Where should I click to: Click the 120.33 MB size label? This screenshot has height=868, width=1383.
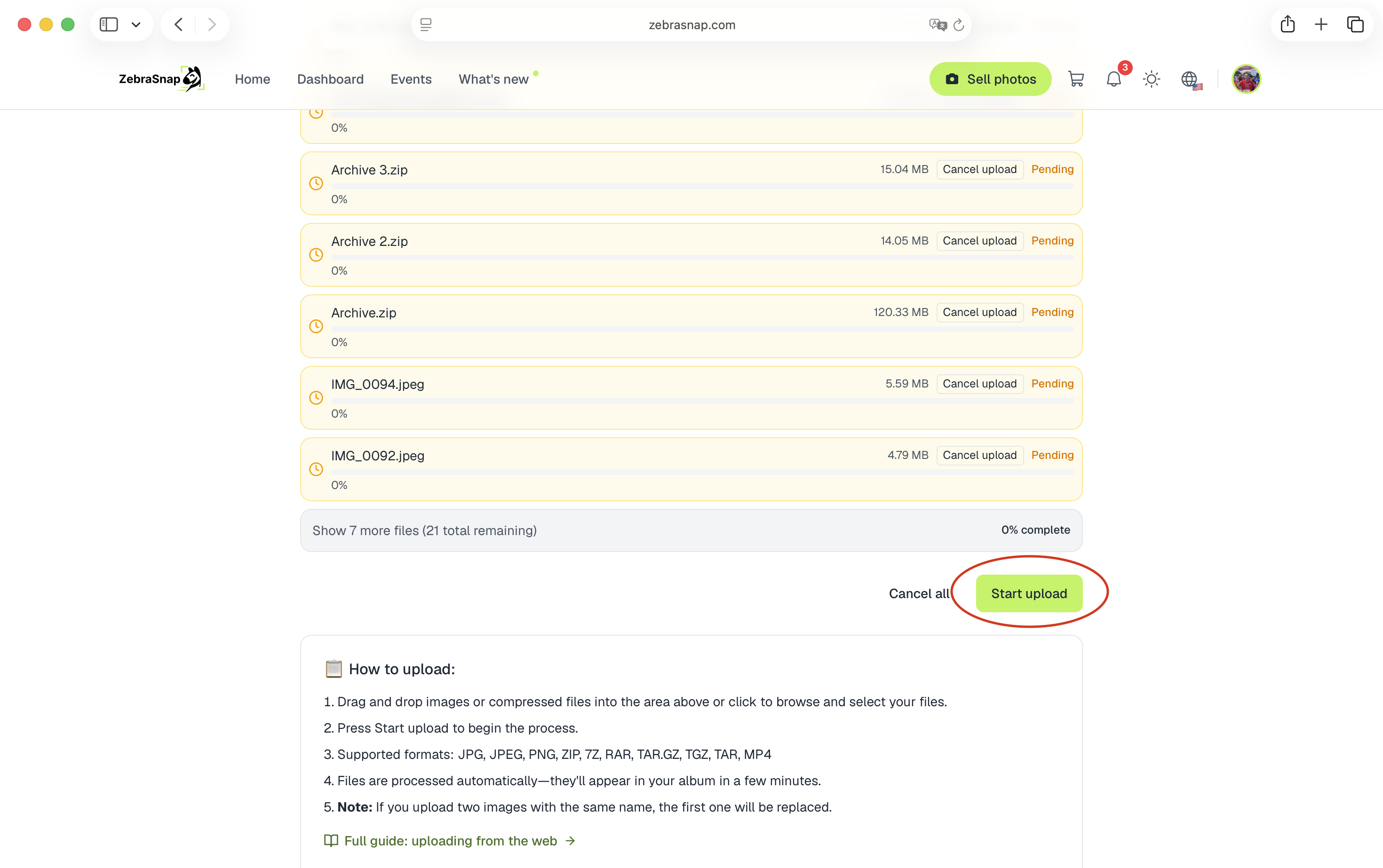point(900,312)
